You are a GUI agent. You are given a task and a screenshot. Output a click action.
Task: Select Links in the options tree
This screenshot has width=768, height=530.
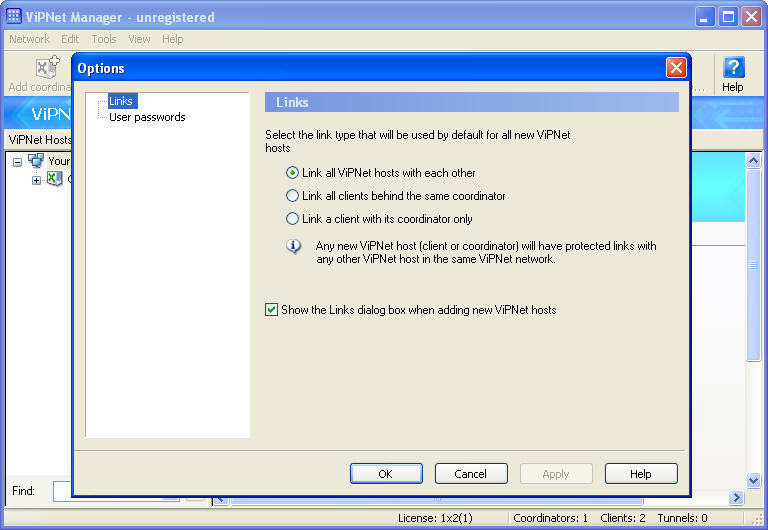pyautogui.click(x=120, y=101)
